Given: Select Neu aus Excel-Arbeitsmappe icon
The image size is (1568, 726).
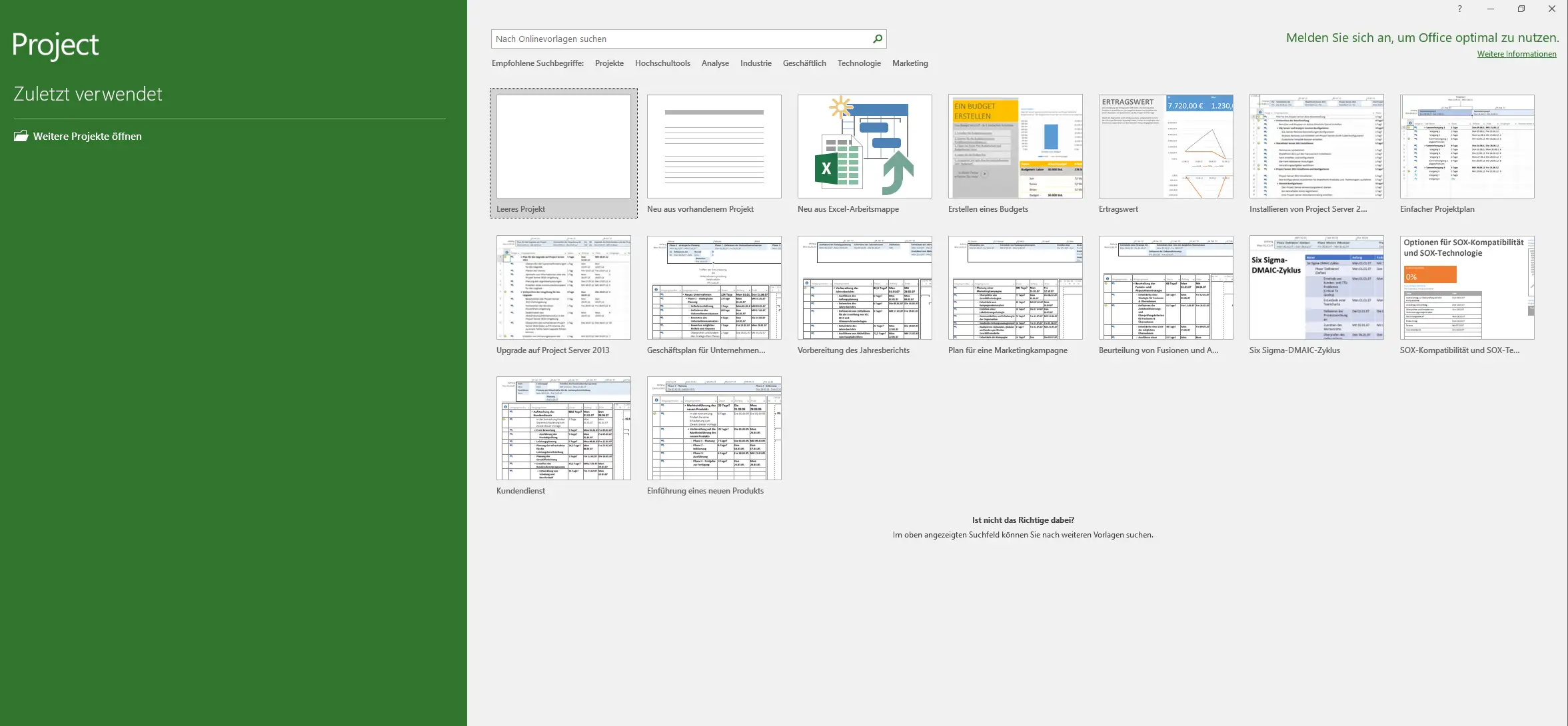Looking at the screenshot, I should pyautogui.click(x=864, y=147).
